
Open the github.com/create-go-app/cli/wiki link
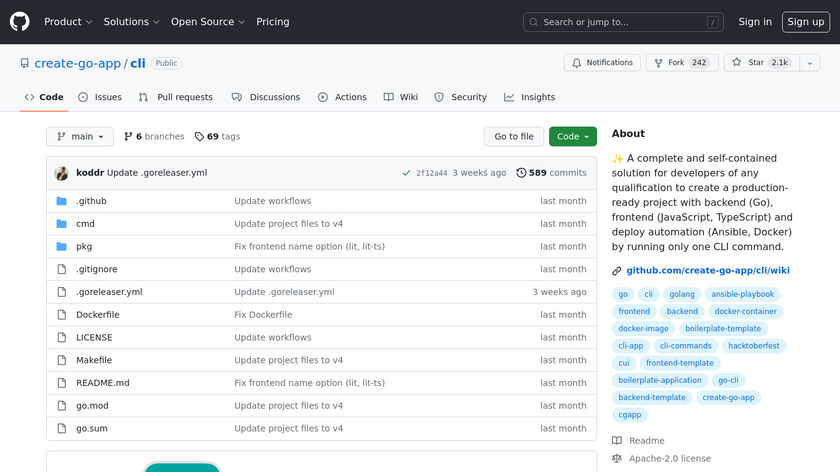click(x=708, y=271)
